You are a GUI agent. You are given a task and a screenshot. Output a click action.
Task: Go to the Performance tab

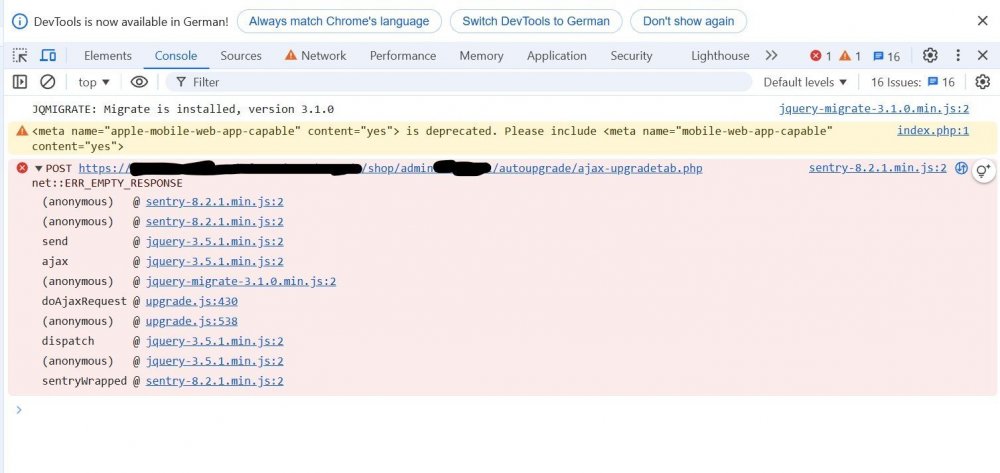pyautogui.click(x=403, y=55)
